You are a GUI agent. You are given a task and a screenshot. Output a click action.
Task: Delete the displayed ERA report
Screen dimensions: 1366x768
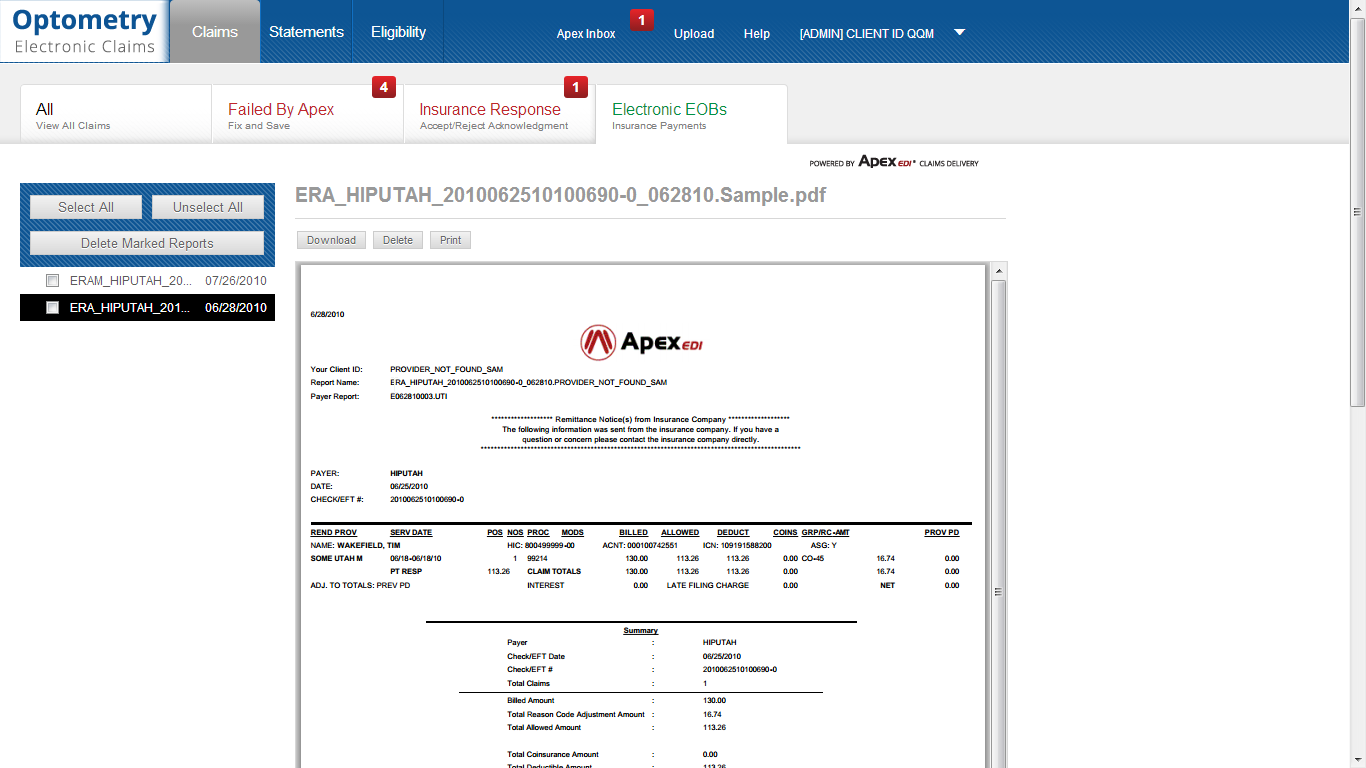pyautogui.click(x=398, y=240)
